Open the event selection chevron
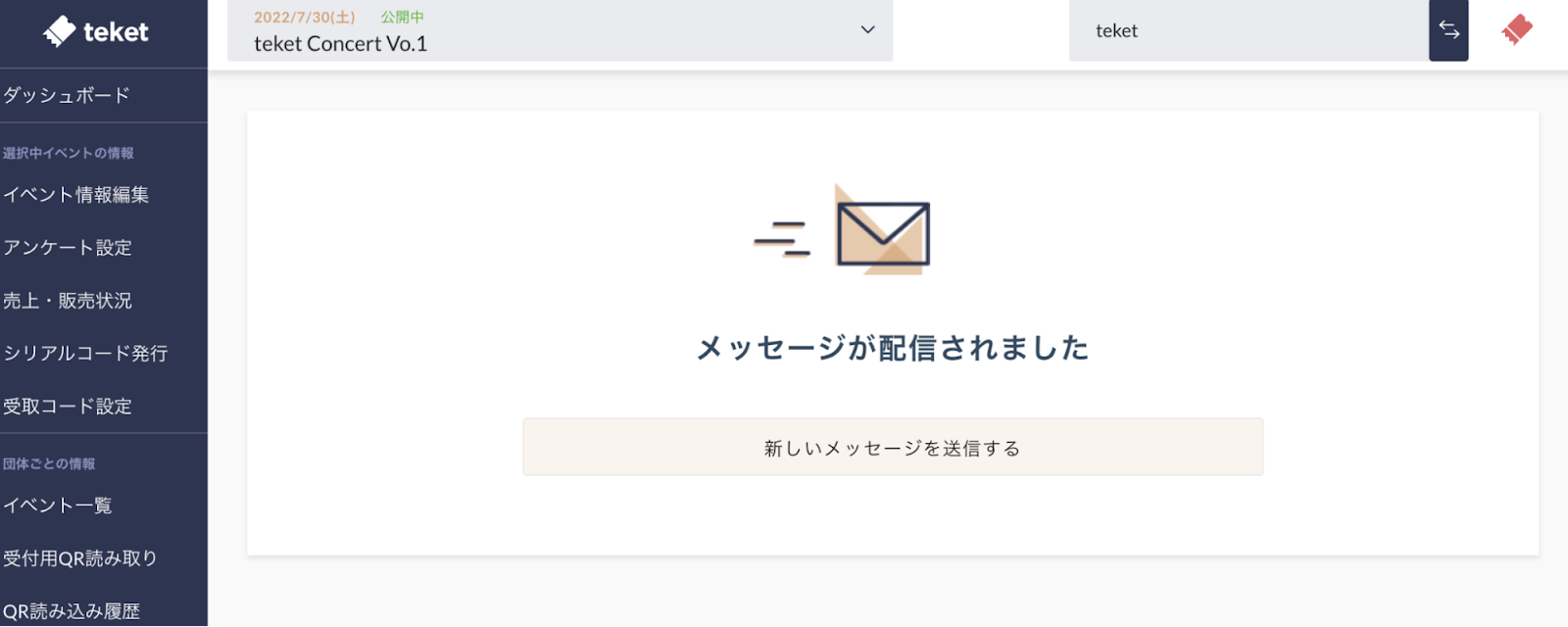 pos(865,30)
